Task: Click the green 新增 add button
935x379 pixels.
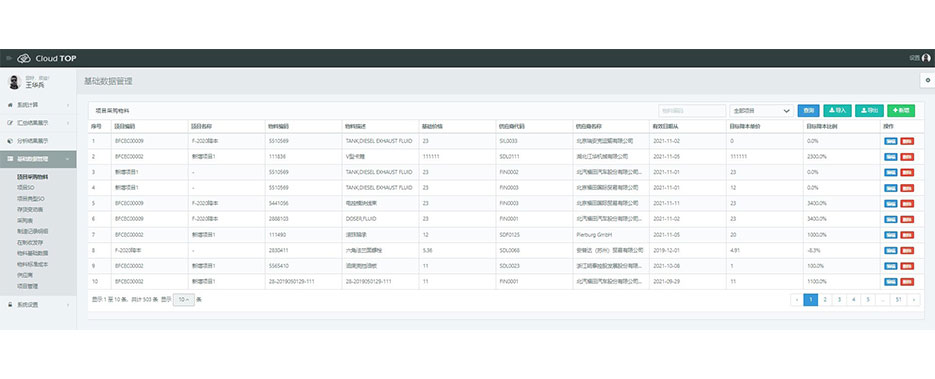Action: [x=901, y=110]
